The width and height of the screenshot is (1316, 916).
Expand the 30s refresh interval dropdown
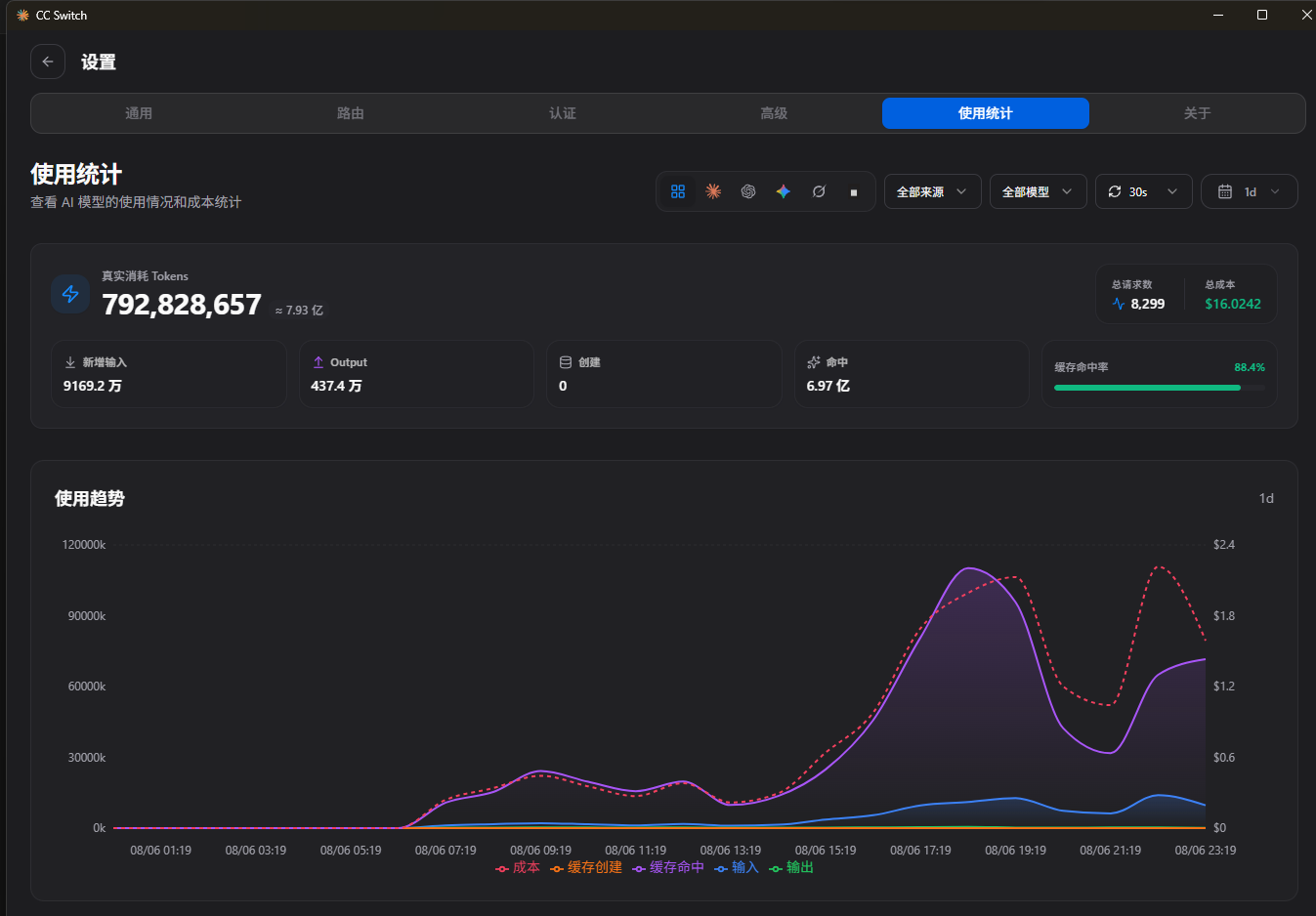[x=1143, y=191]
